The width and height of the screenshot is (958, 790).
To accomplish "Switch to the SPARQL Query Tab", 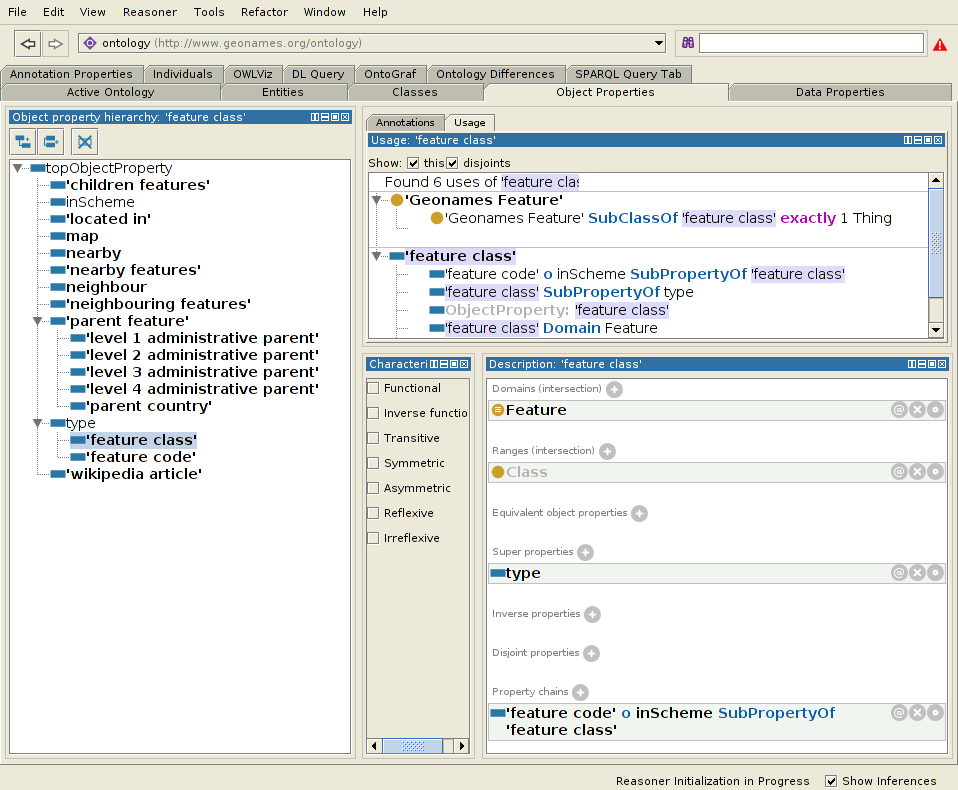I will 628,74.
